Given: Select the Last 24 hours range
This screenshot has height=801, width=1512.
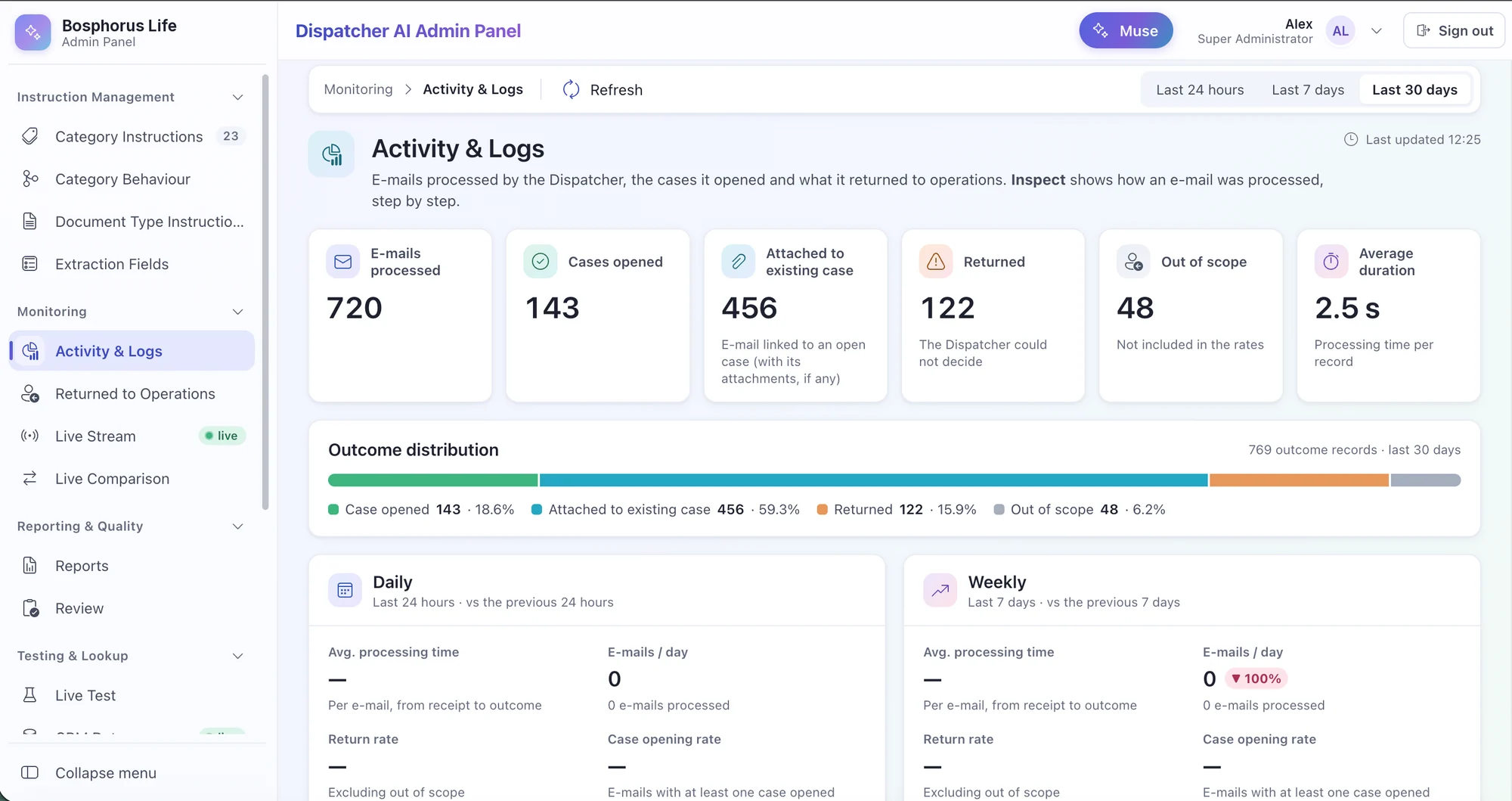Looking at the screenshot, I should [x=1200, y=89].
